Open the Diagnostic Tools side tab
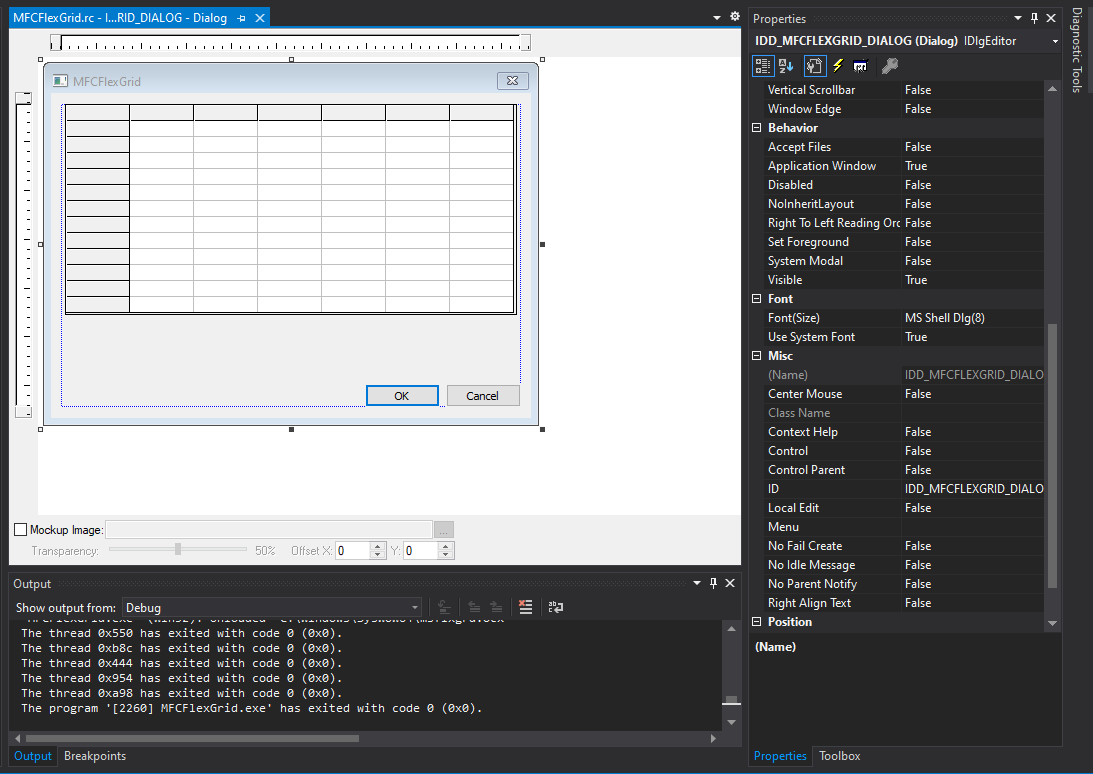This screenshot has height=774, width=1093. click(1076, 50)
